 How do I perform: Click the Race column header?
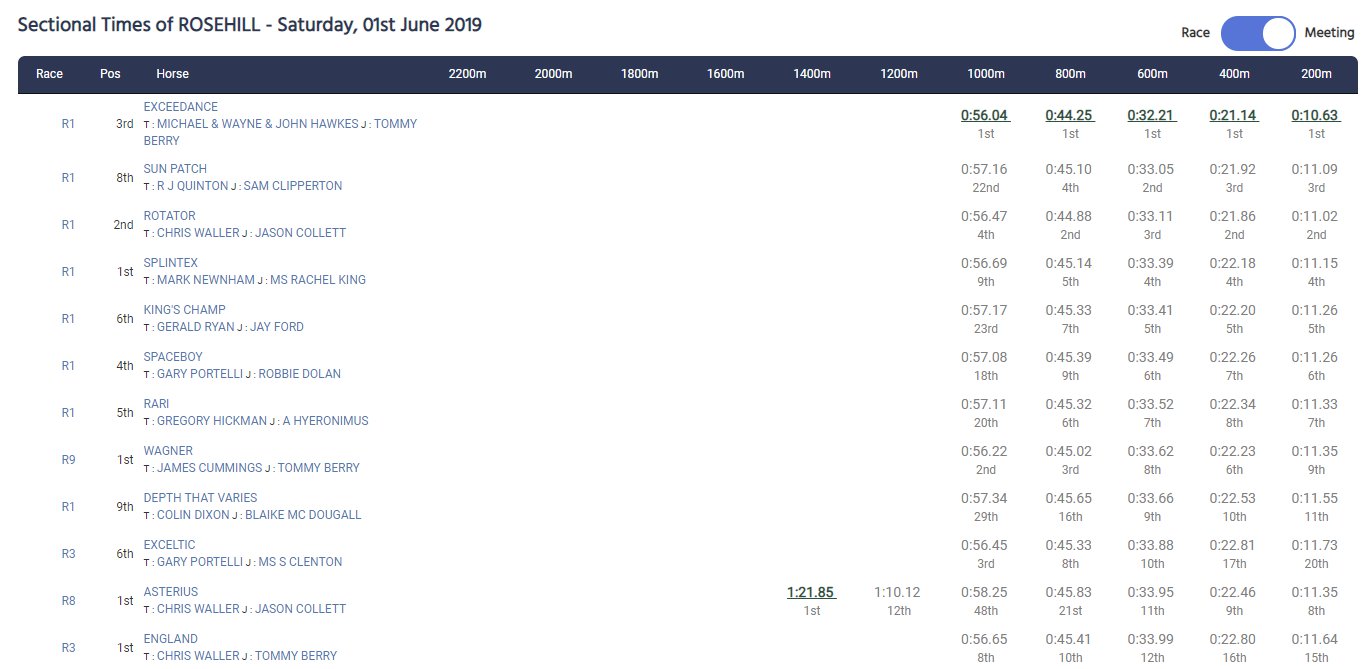(x=50, y=74)
